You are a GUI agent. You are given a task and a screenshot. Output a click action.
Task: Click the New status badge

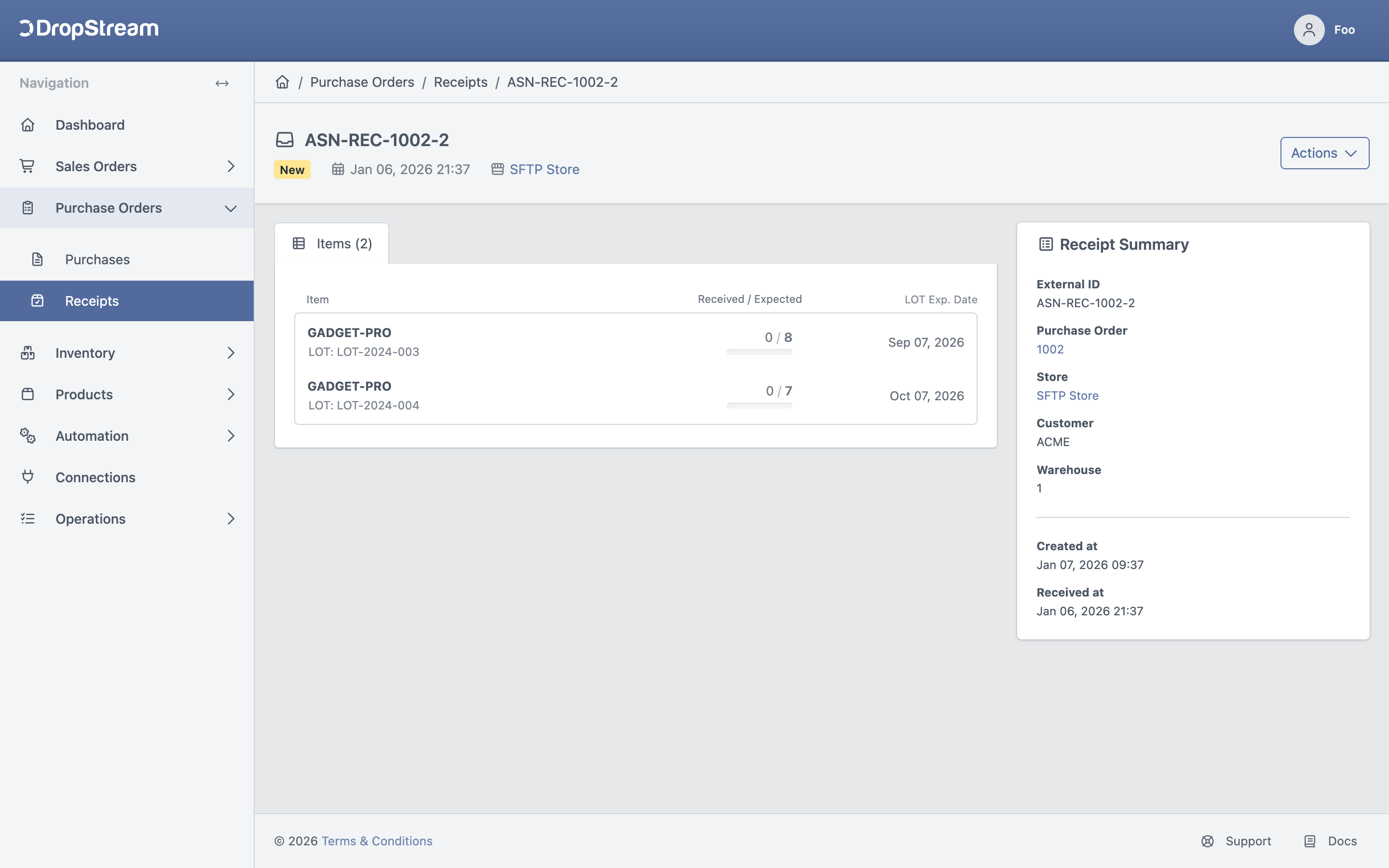pos(292,169)
